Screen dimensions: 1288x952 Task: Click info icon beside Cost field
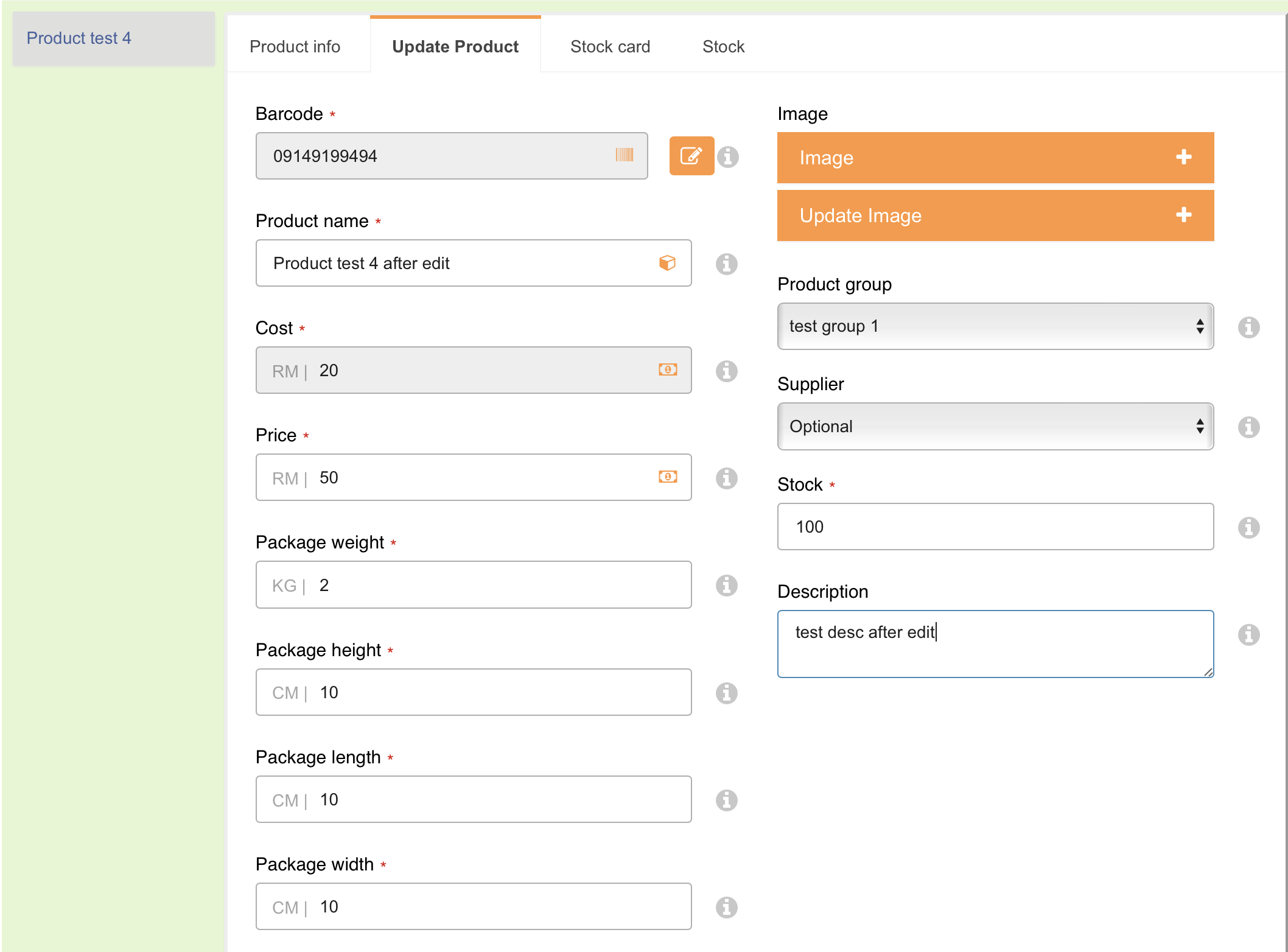pyautogui.click(x=726, y=371)
